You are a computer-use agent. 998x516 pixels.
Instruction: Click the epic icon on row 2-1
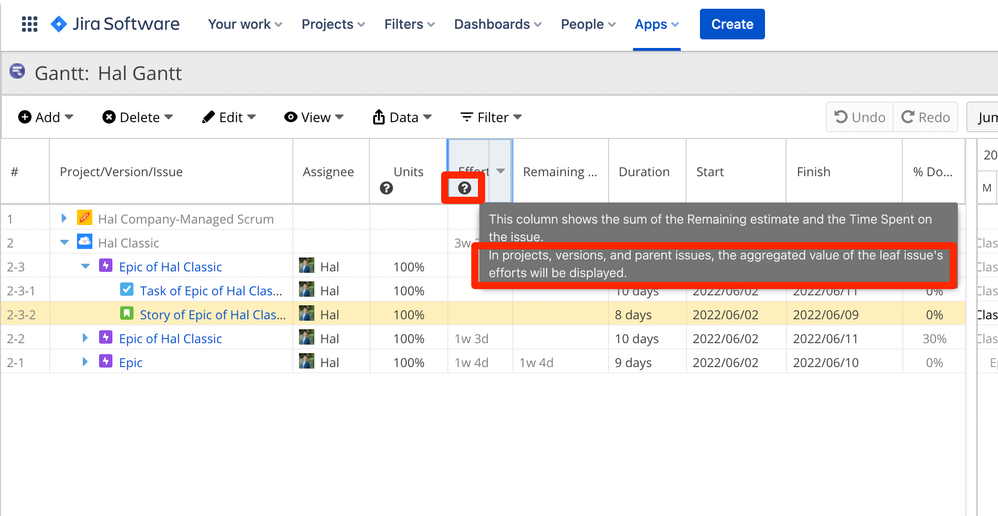(106, 362)
